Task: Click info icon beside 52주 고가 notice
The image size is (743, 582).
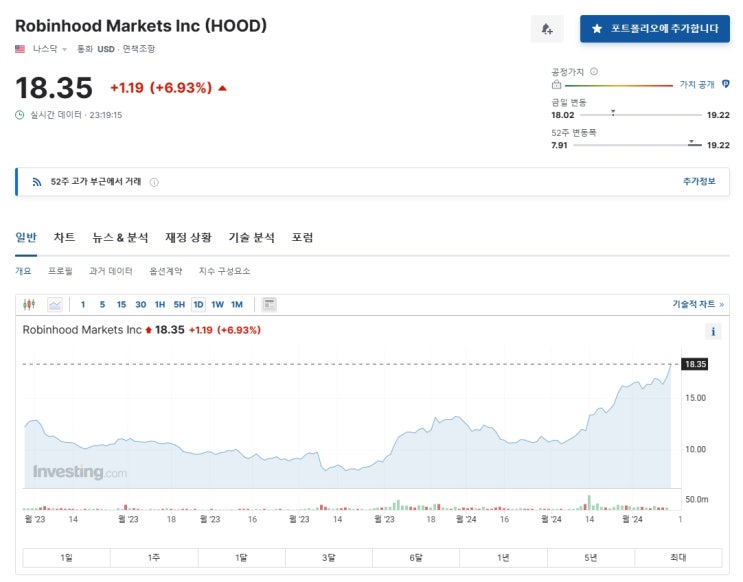Action: point(154,182)
